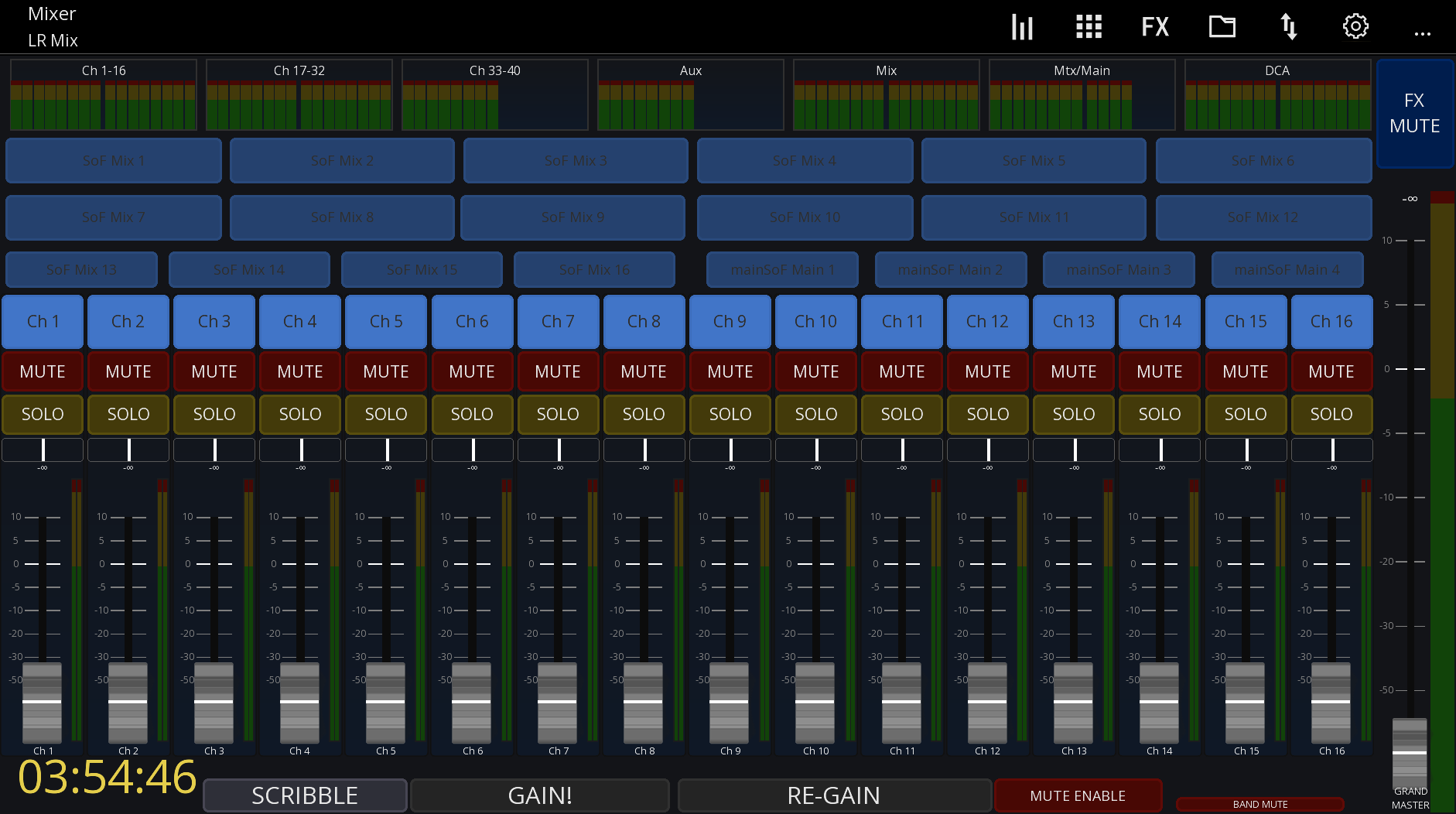Solo channel 12
1456x814 pixels.
tap(988, 414)
